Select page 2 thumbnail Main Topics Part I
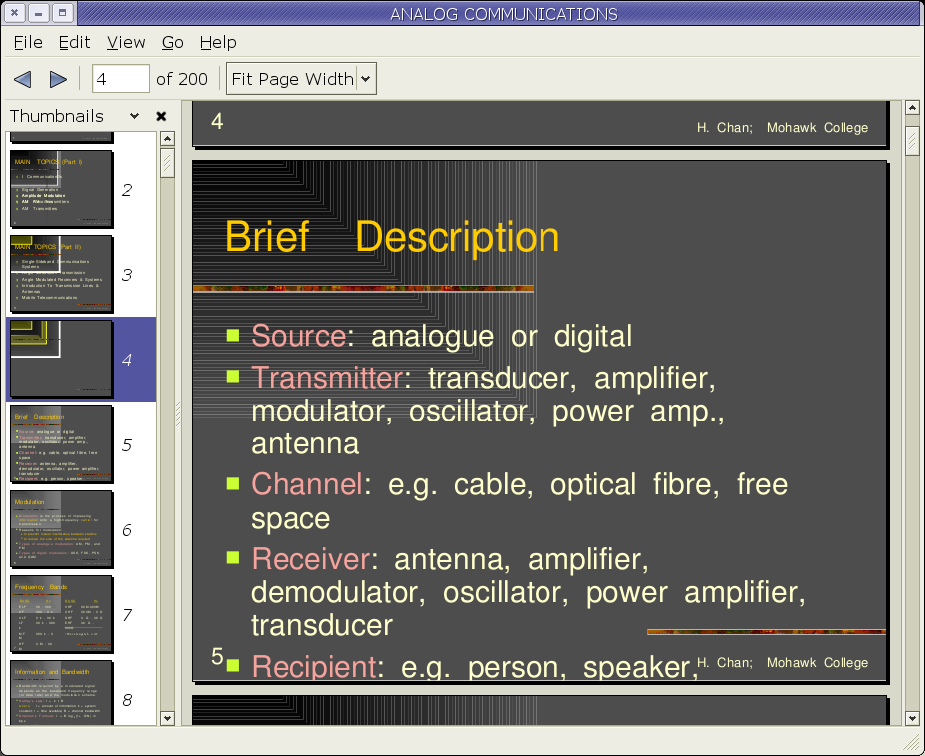This screenshot has width=925, height=756. [62, 189]
